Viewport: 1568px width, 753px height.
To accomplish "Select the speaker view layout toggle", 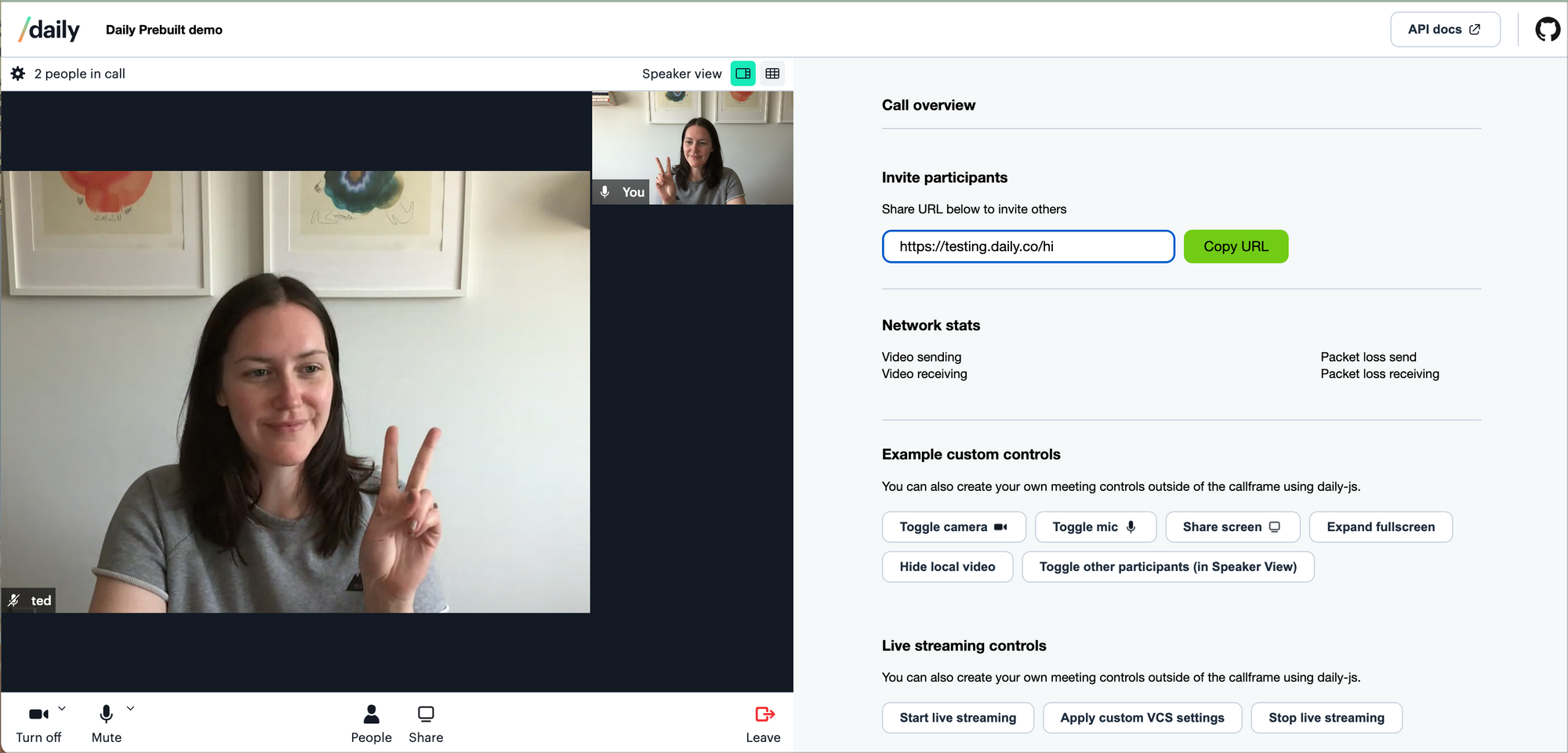I will coord(742,73).
